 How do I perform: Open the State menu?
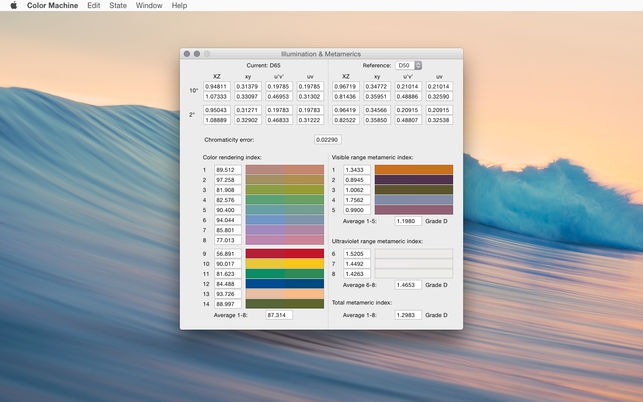(x=118, y=5)
